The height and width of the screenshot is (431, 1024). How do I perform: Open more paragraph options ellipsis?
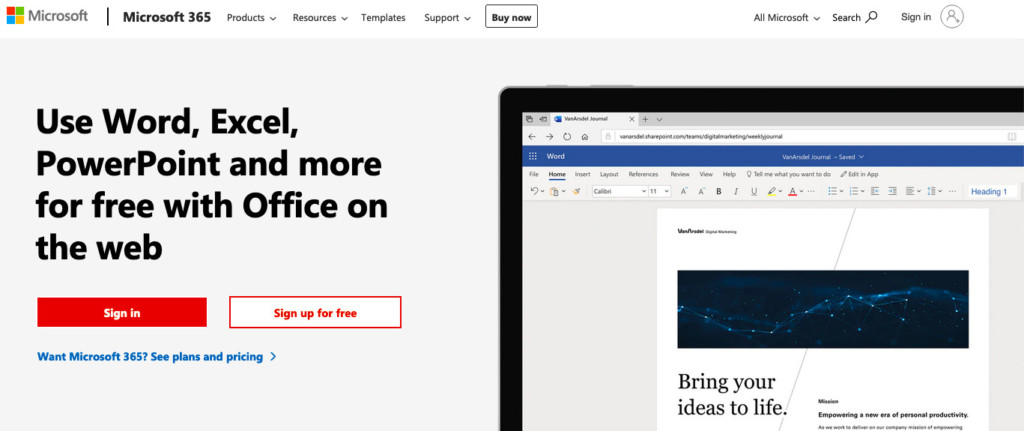(x=953, y=191)
